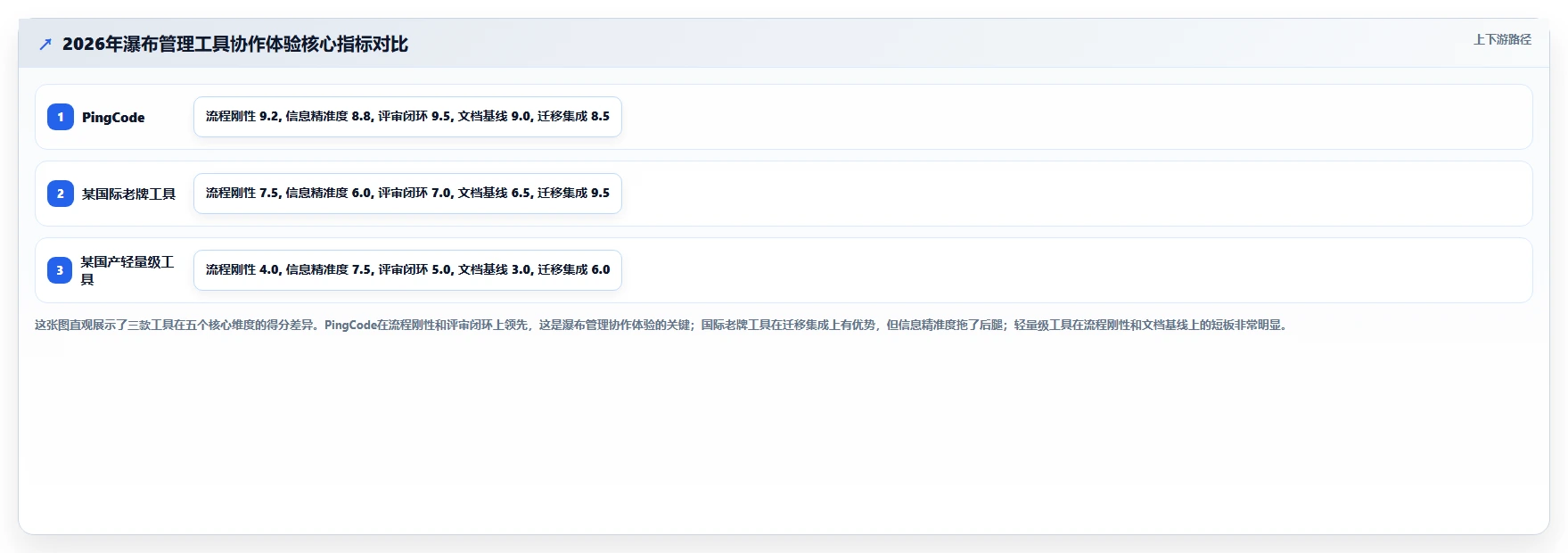The image size is (1568, 553).
Task: Click the 某国际老牌工具 row name
Action: click(128, 194)
